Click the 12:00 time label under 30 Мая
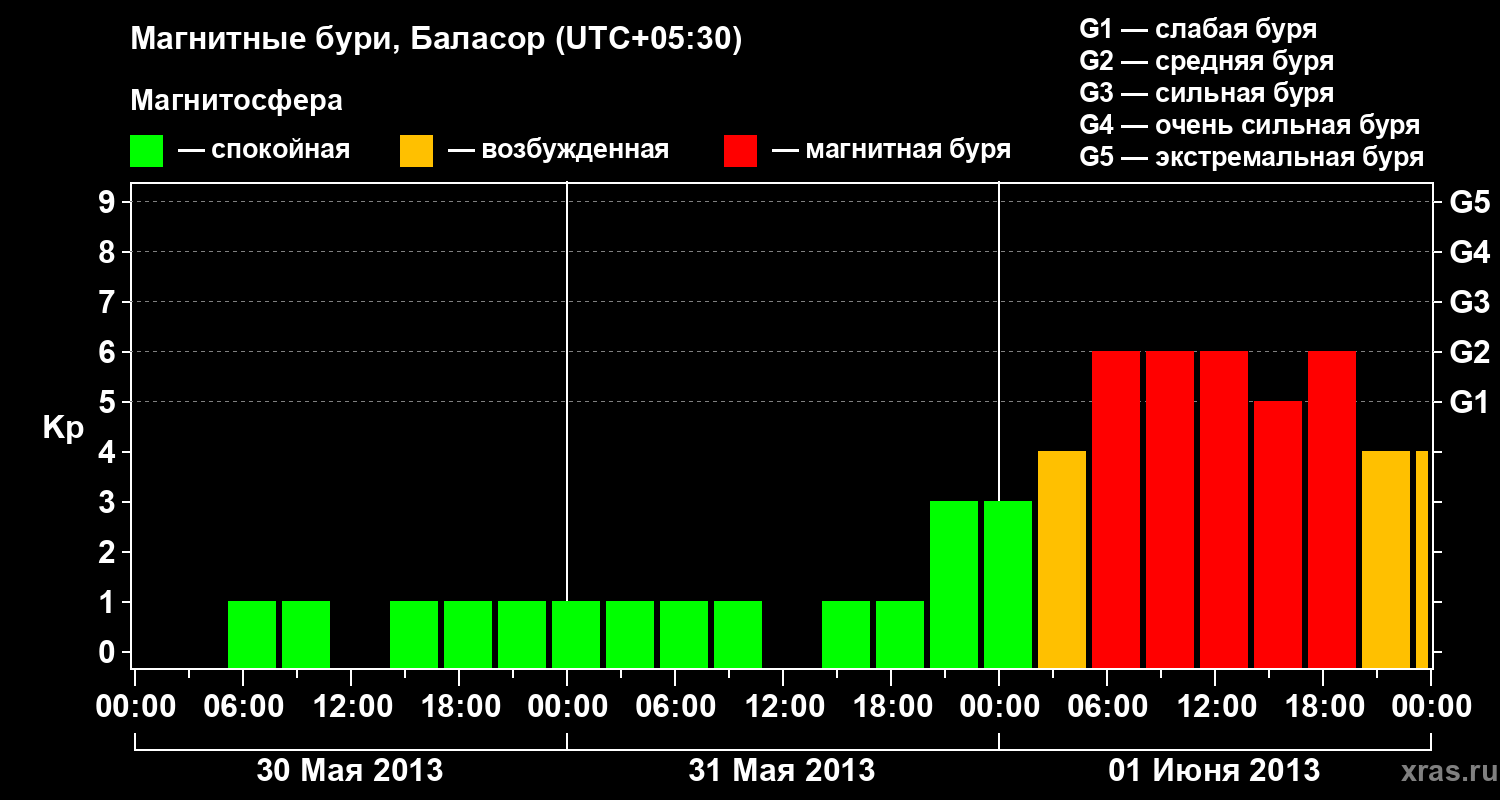The height and width of the screenshot is (800, 1500). click(x=351, y=707)
